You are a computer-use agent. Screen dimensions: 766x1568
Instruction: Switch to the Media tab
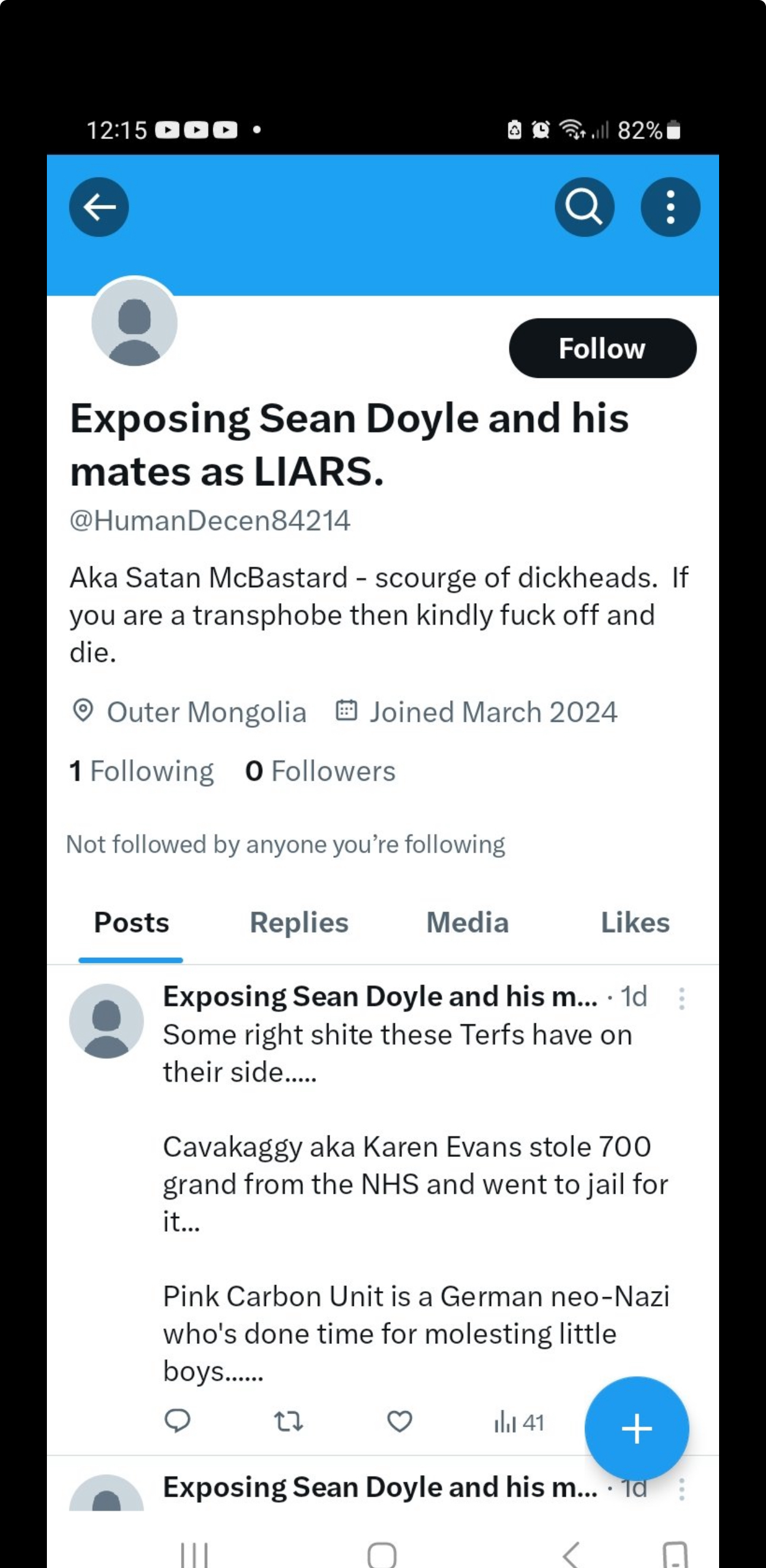tap(467, 923)
